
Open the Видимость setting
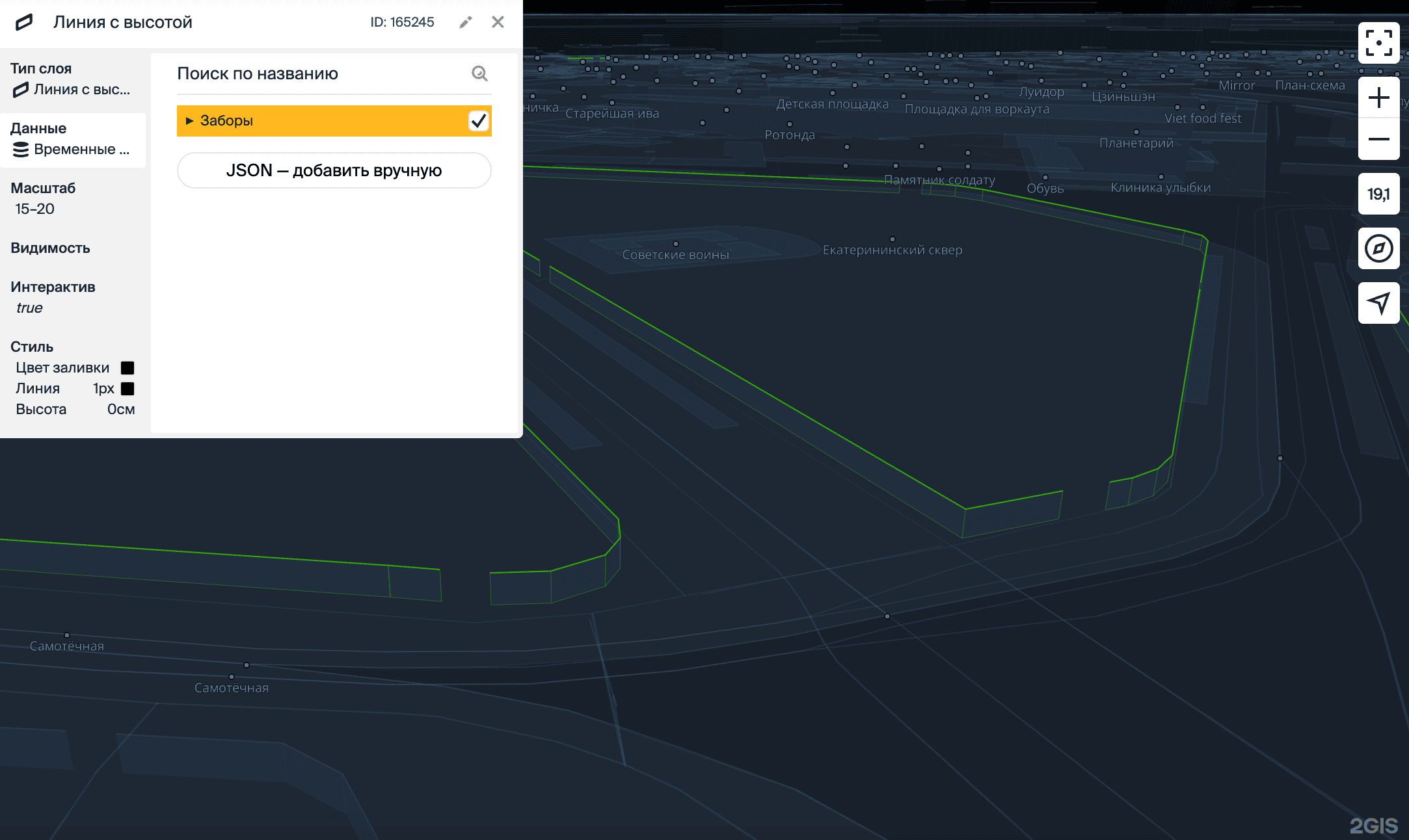click(50, 248)
